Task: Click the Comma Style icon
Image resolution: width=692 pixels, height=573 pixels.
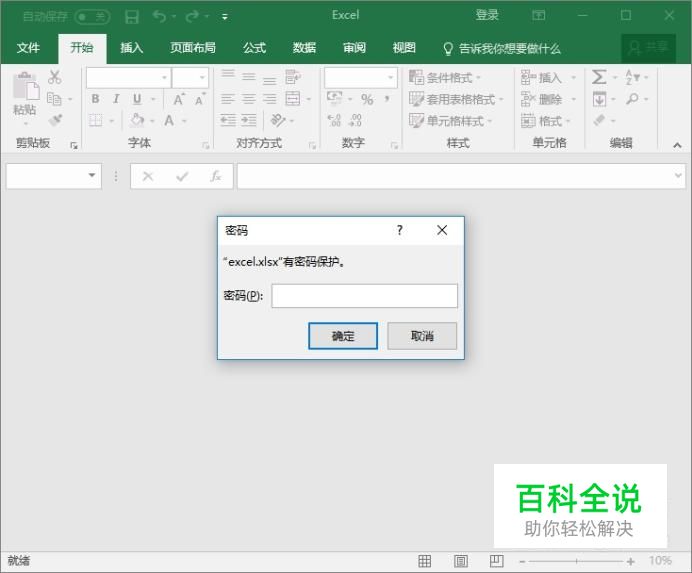Action: point(387,99)
